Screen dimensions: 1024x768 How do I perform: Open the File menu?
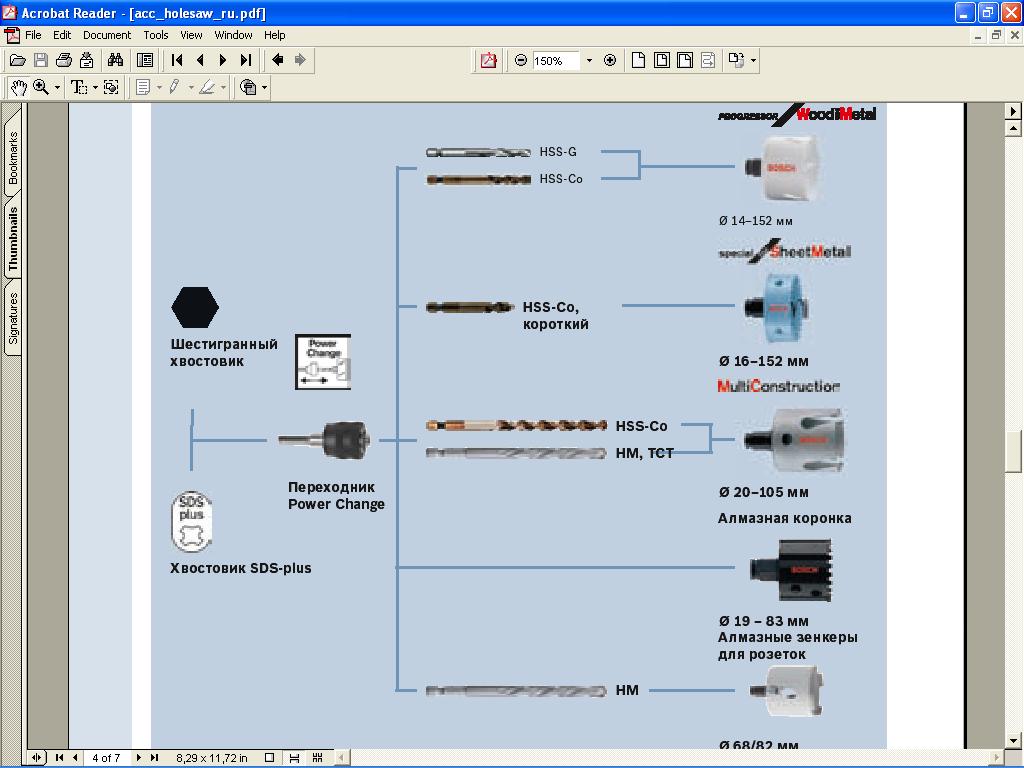pyautogui.click(x=33, y=35)
